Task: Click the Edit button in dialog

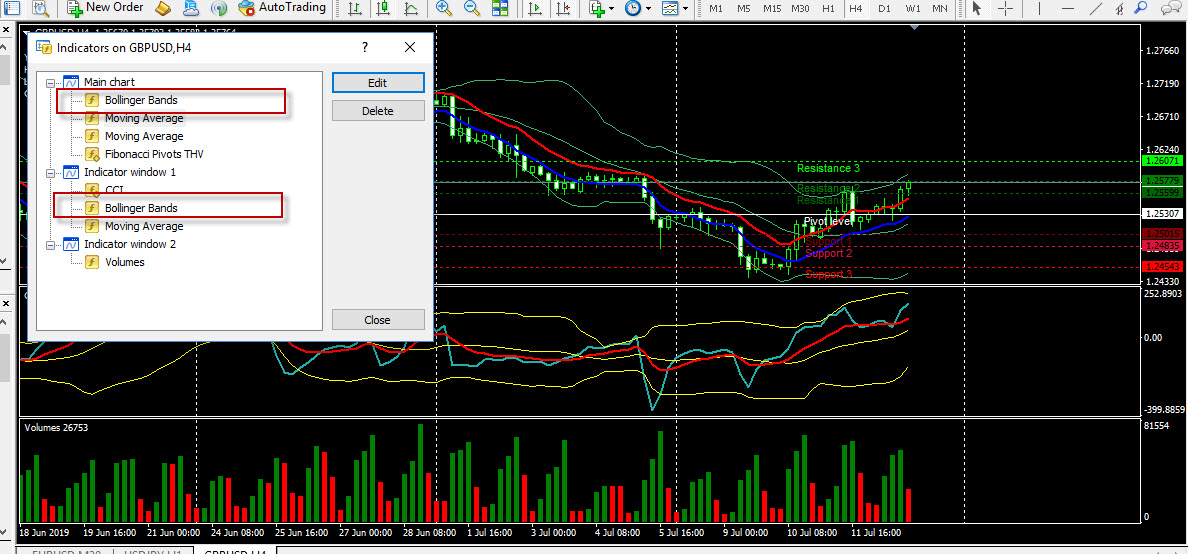Action: pyautogui.click(x=378, y=83)
